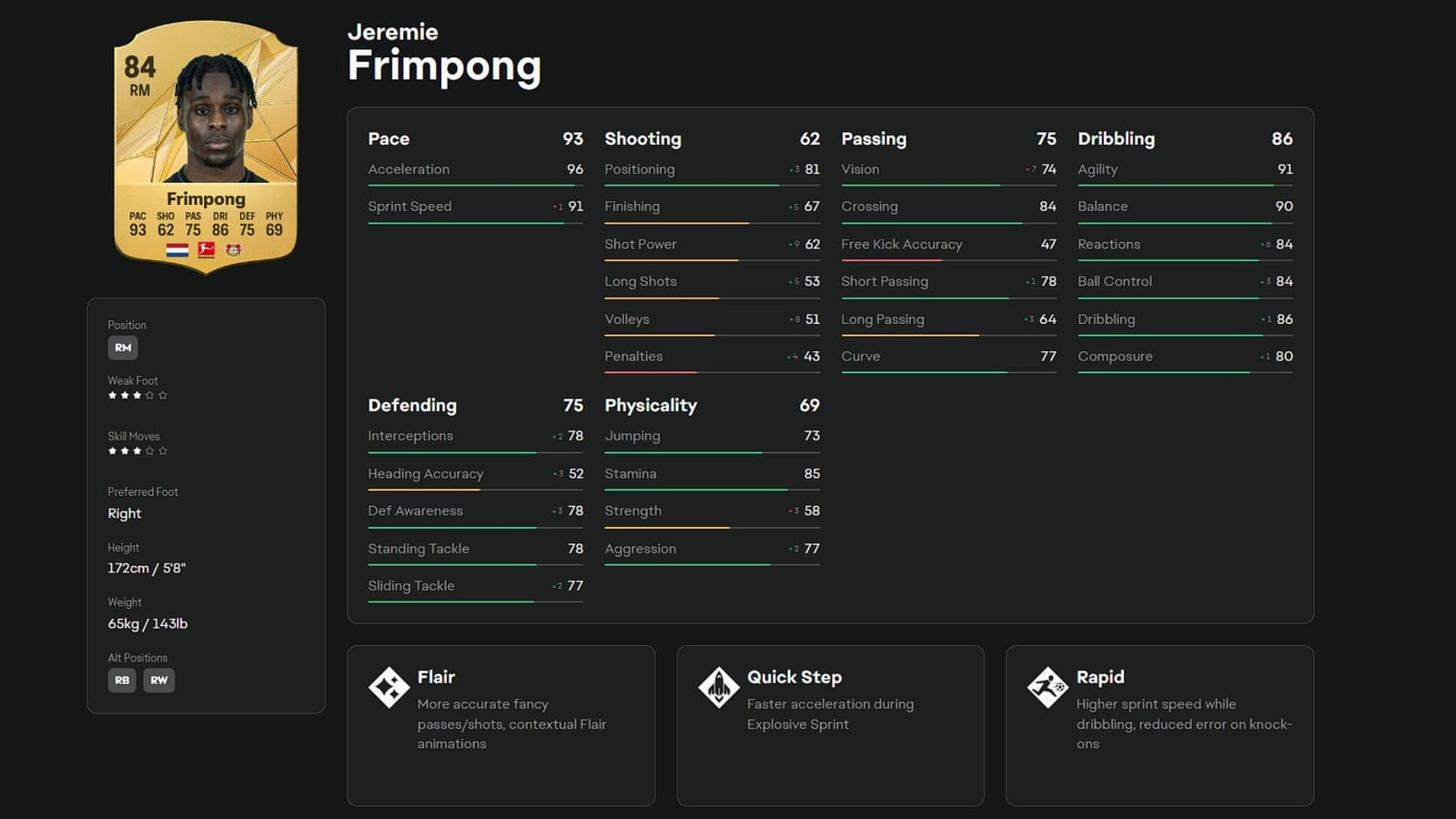Click the Flair playstyle diamond icon
The width and height of the screenshot is (1456, 819).
[x=389, y=687]
